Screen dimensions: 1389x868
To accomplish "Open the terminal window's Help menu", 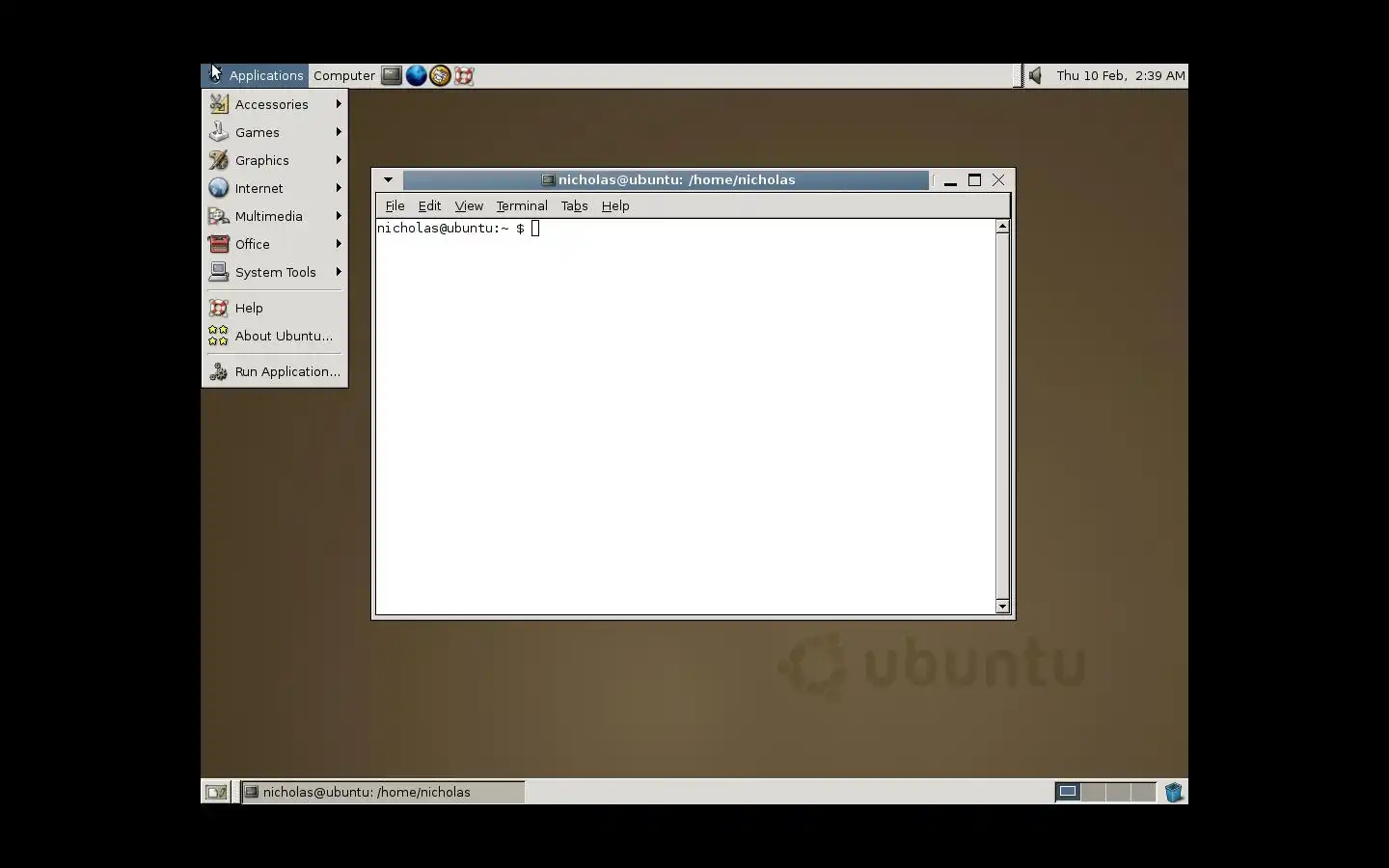I will click(615, 205).
